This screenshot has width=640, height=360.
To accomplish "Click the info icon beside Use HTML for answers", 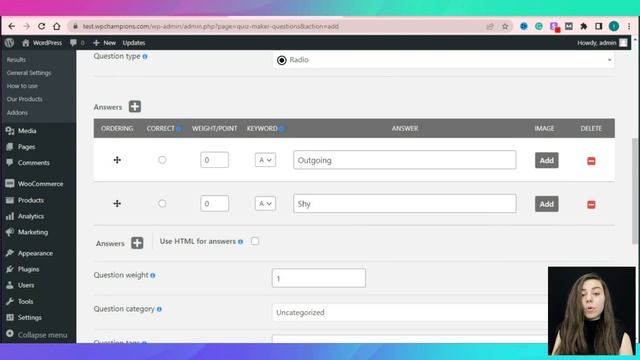I will click(x=240, y=242).
